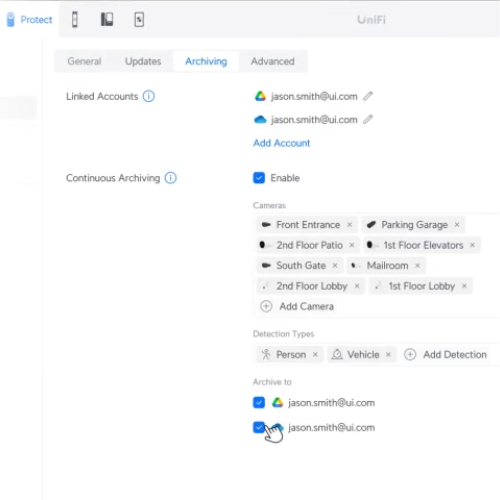Remove the Mailroom camera tag
The width and height of the screenshot is (500, 500).
(417, 266)
